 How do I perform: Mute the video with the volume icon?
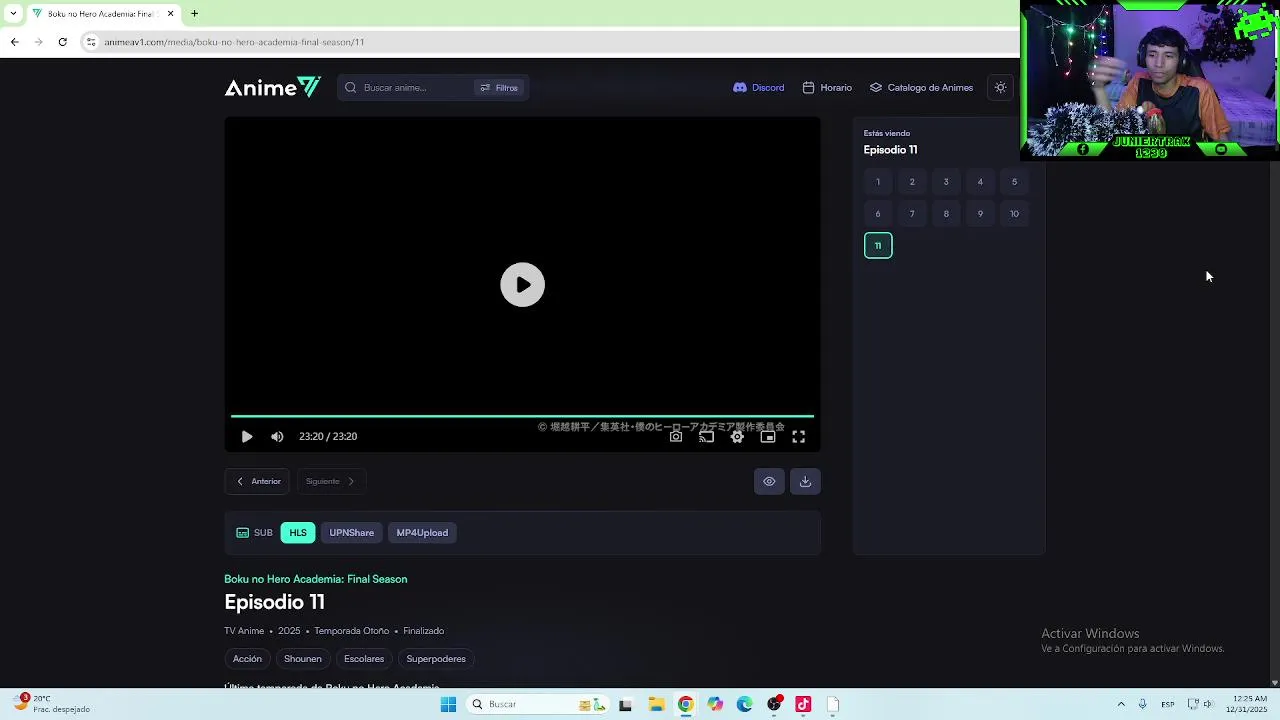click(x=277, y=437)
